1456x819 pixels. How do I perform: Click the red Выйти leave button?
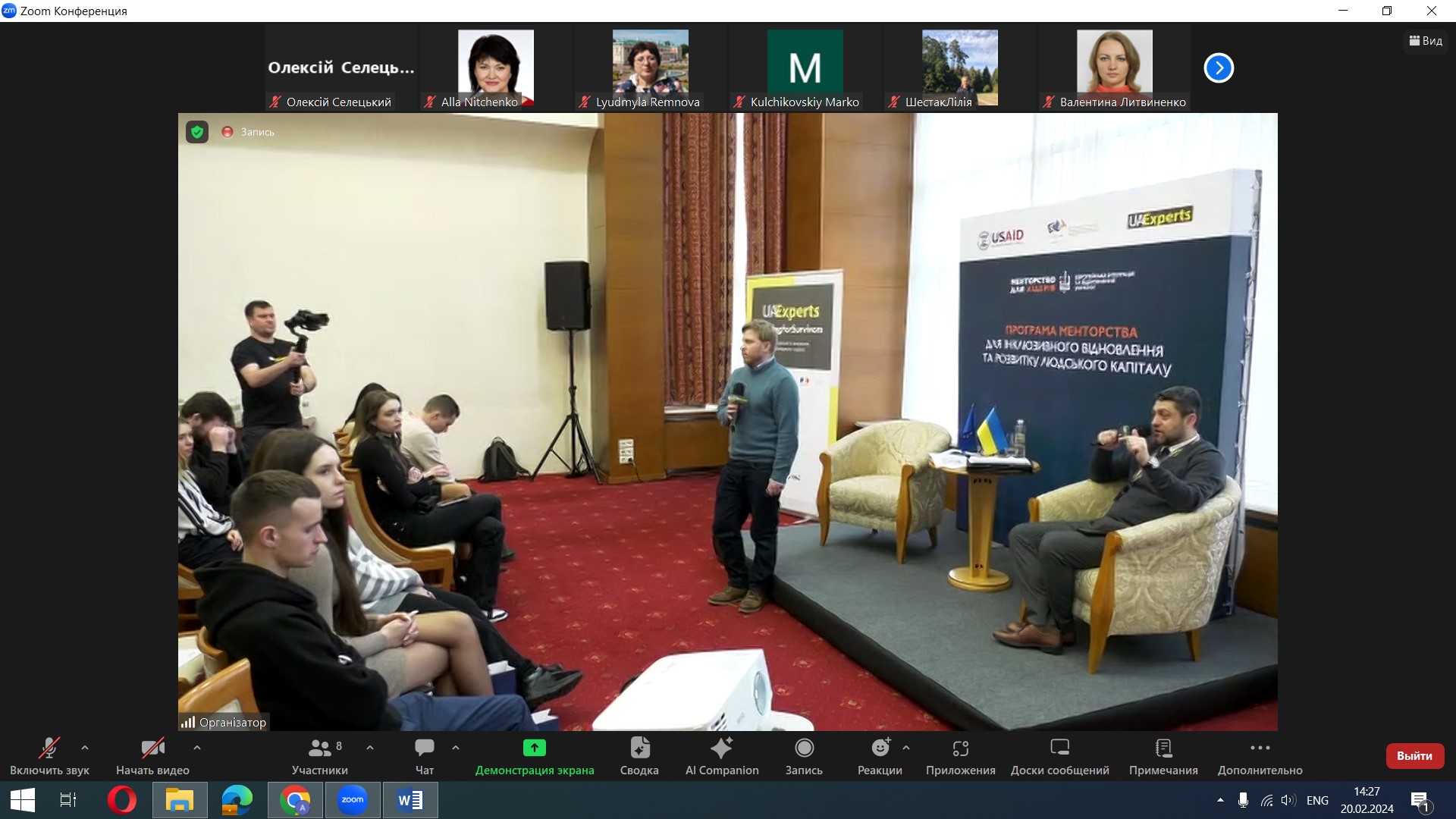[x=1414, y=756]
